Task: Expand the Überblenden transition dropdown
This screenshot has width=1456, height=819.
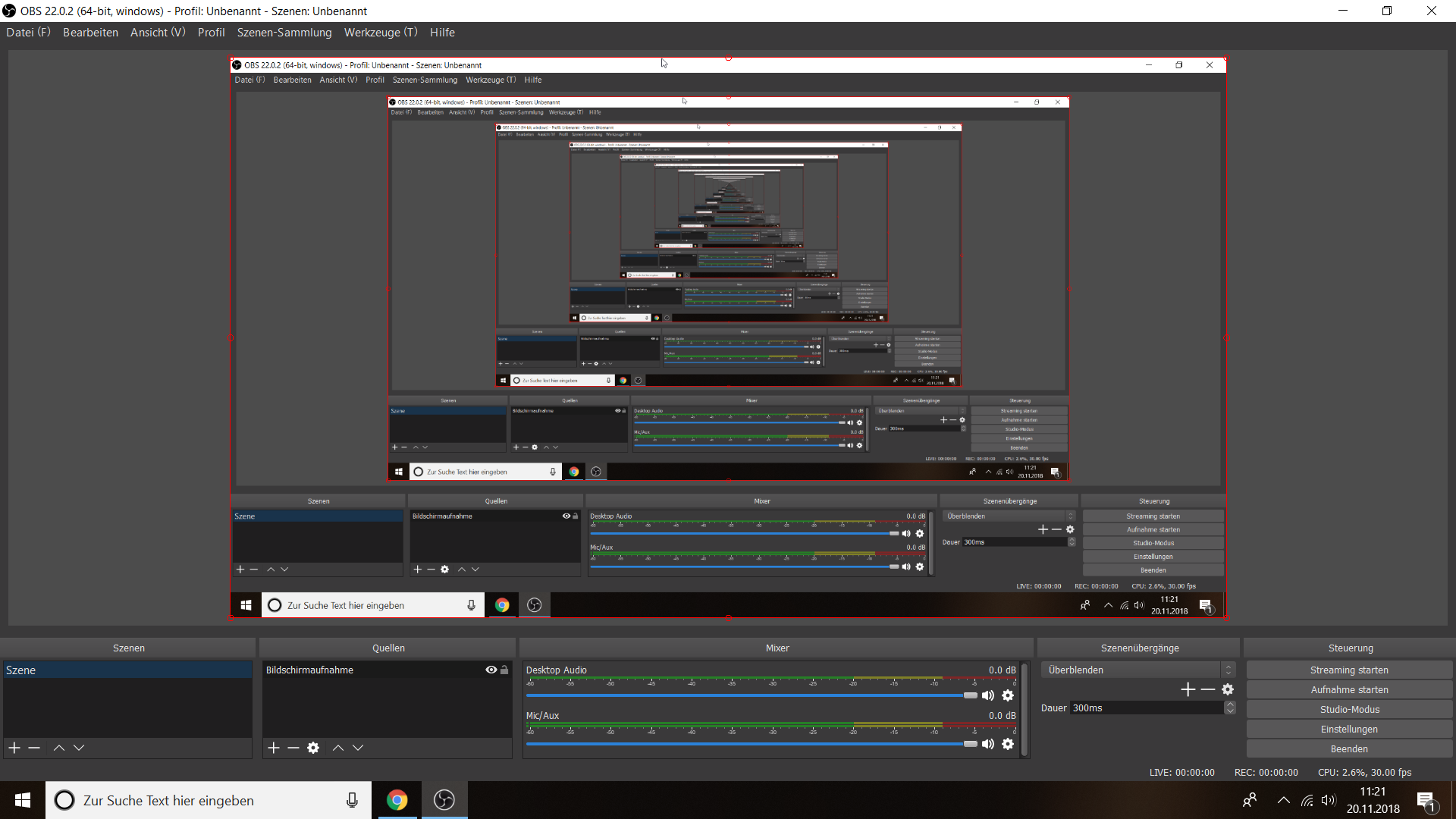Action: 1228,670
